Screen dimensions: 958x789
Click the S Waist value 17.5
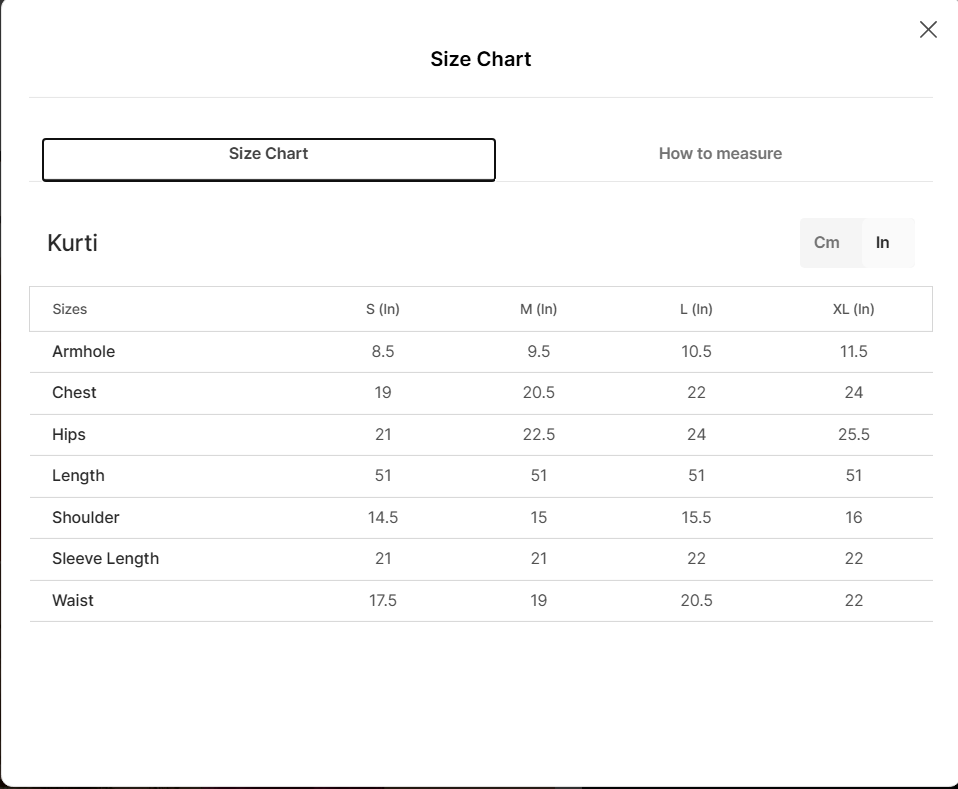click(x=383, y=601)
